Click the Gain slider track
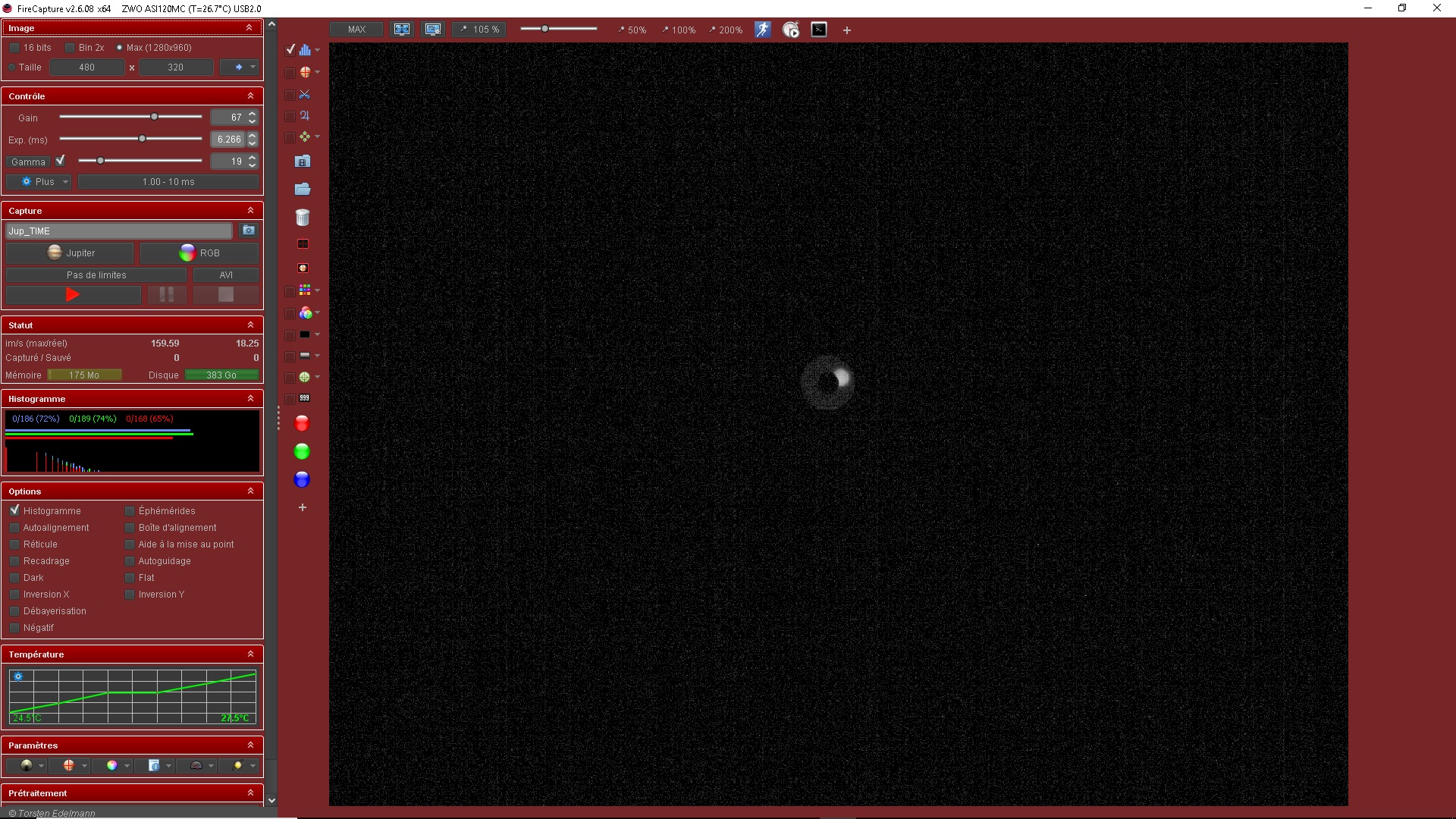 tap(106, 117)
